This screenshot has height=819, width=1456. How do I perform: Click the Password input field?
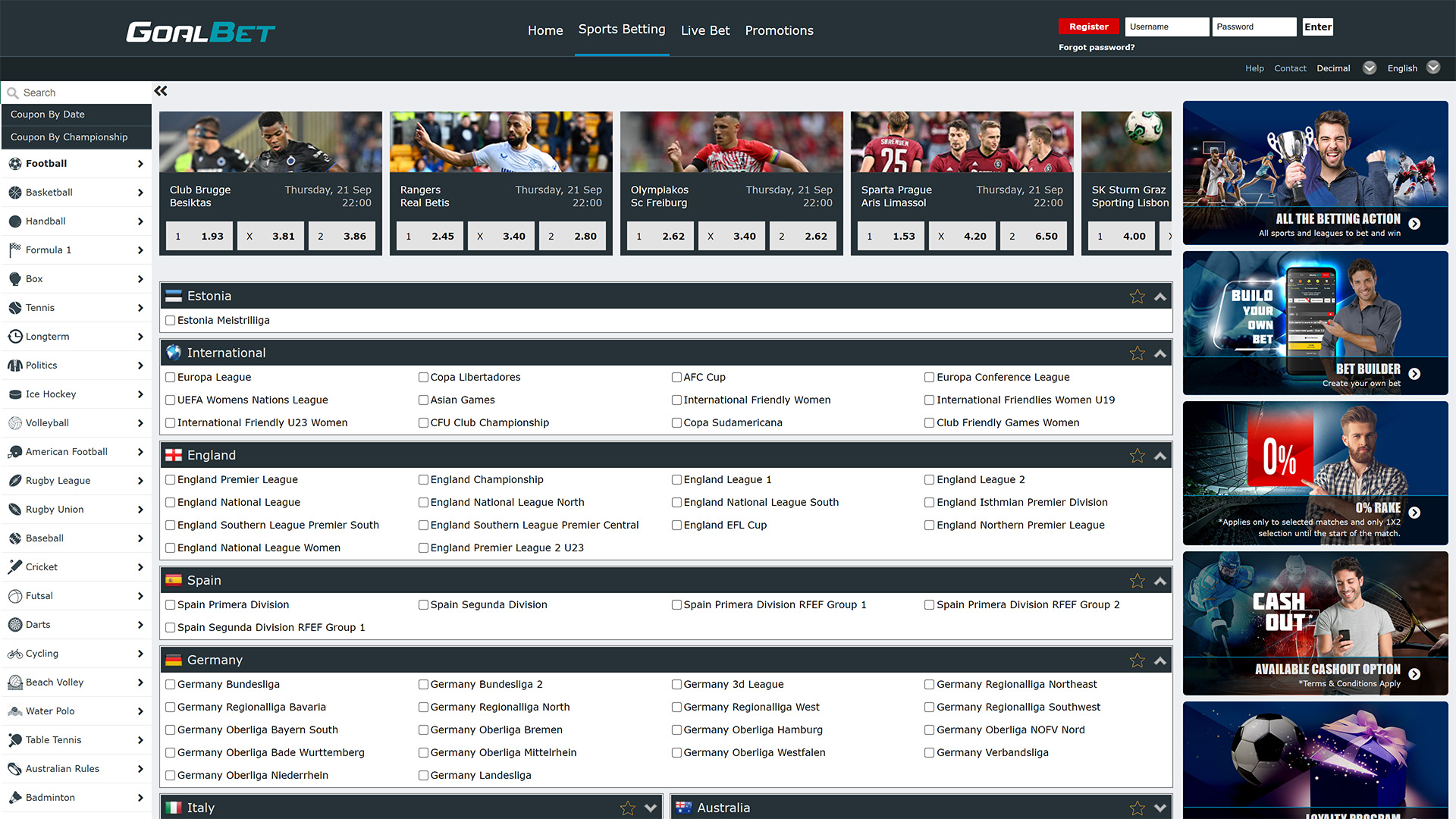click(1254, 27)
